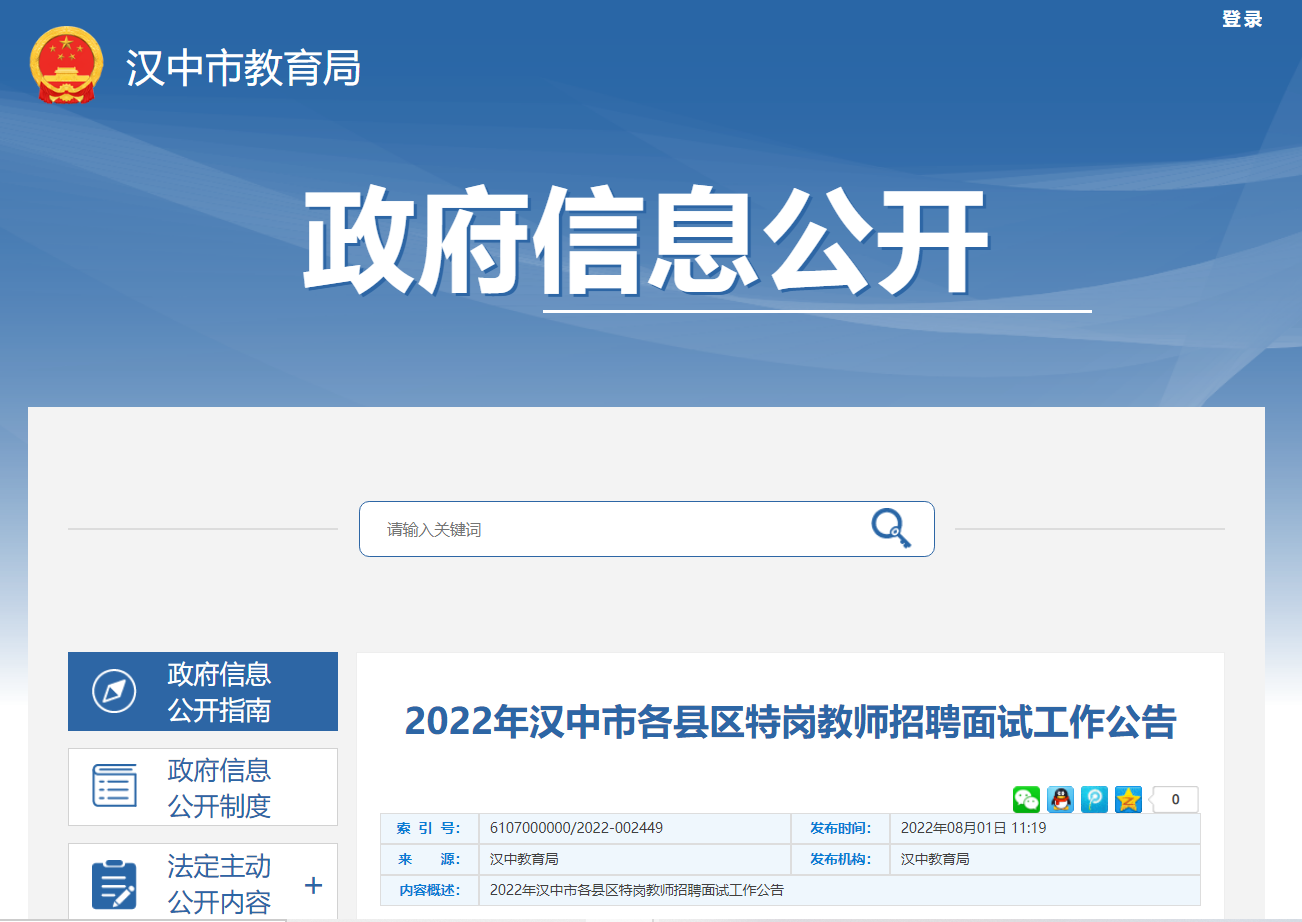
Task: Click the 内容概述 label cell
Action: pos(429,890)
